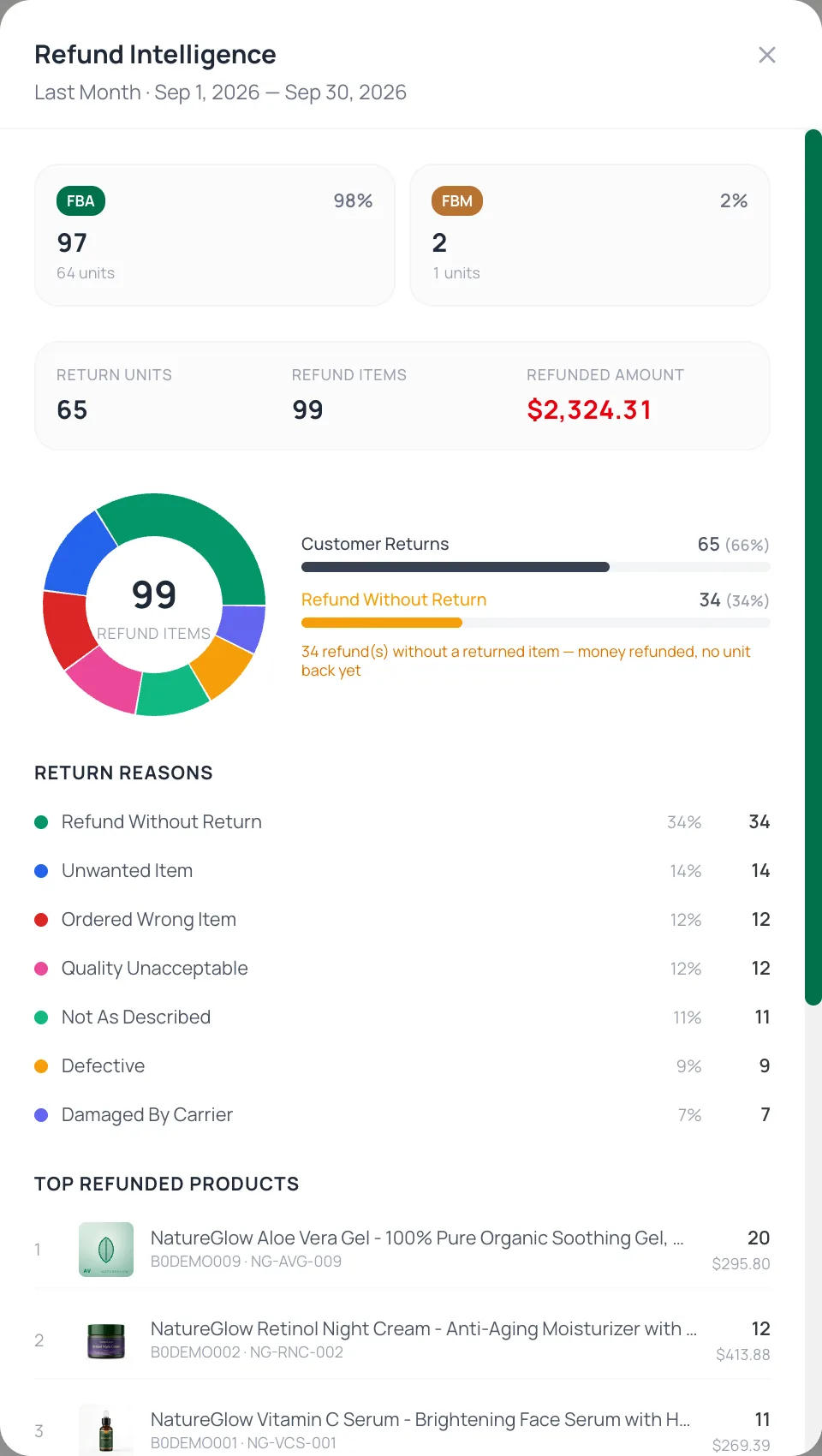Click the pink dot beside Quality Unacceptable
Image resolution: width=822 pixels, height=1456 pixels.
tap(41, 969)
